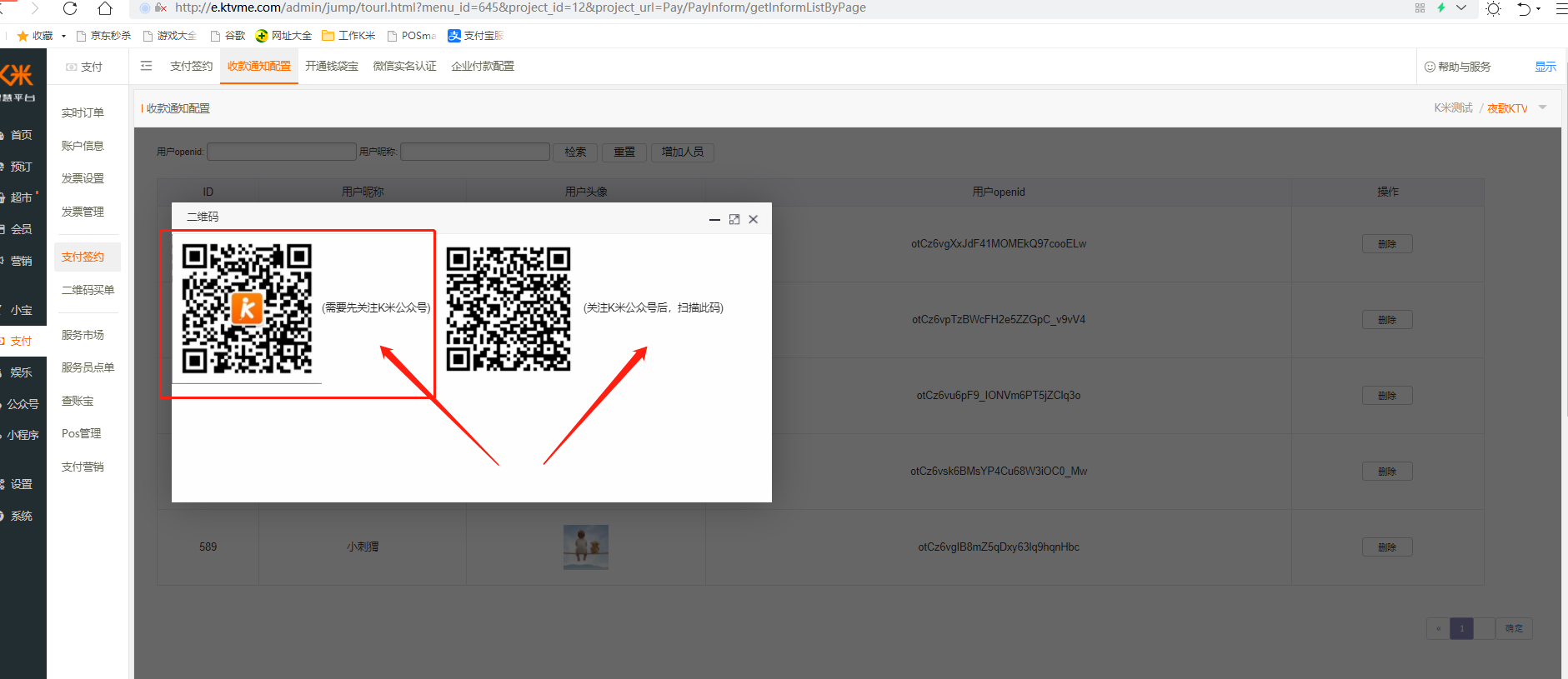Open the undo arrow's small dropdown
Image resolution: width=1568 pixels, height=679 pixels.
click(1538, 9)
